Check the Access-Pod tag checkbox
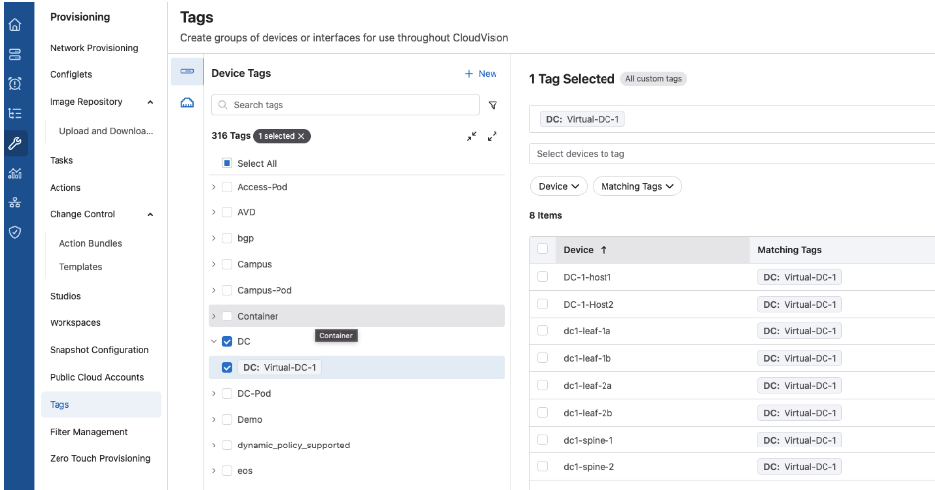Viewport: 935px width, 490px height. pos(227,187)
